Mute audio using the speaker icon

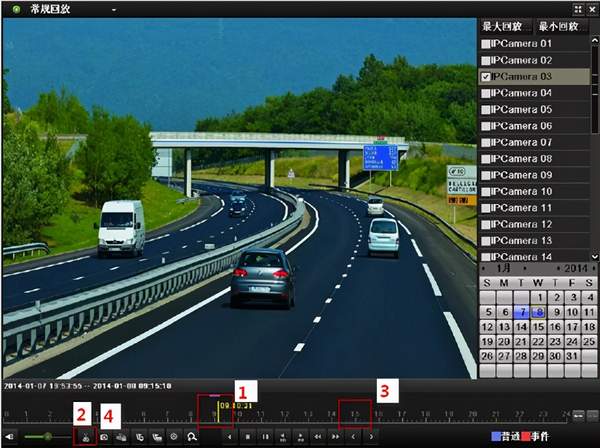coord(11,437)
